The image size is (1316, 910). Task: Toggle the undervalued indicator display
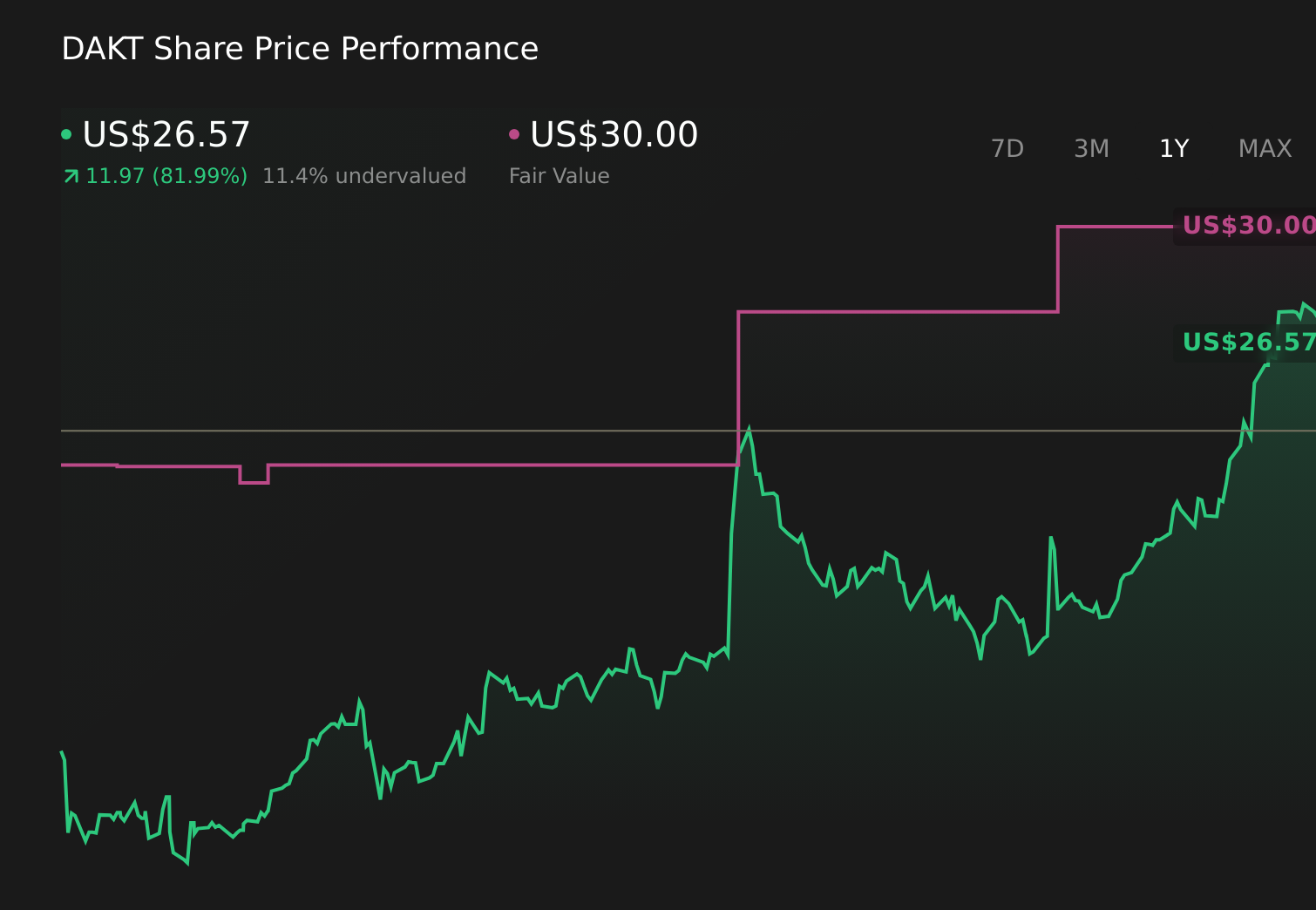pyautogui.click(x=364, y=175)
